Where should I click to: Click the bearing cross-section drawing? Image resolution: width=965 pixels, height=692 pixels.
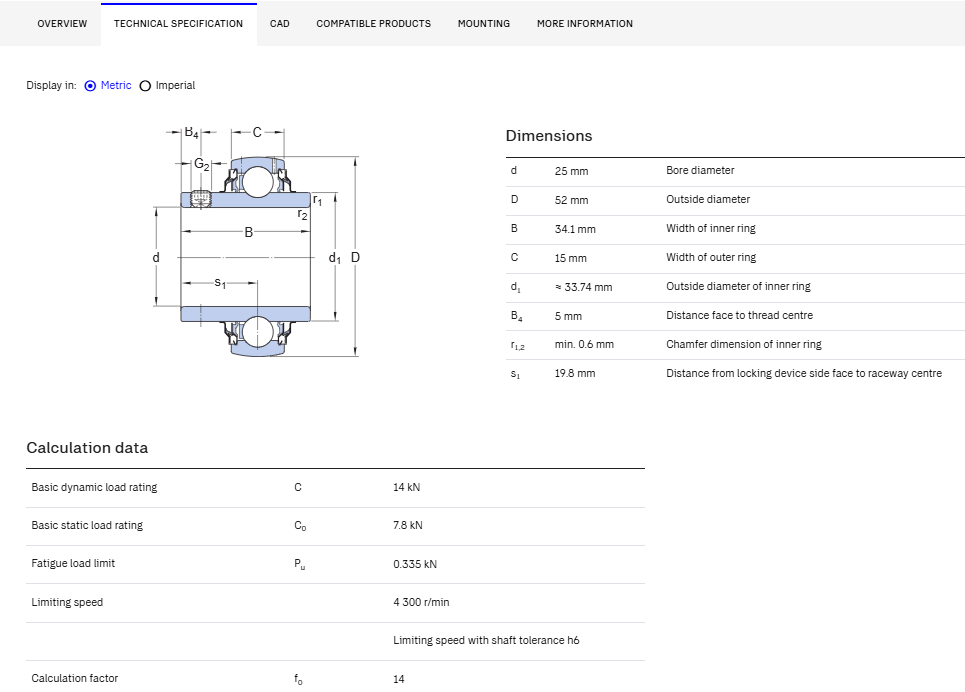(x=257, y=242)
